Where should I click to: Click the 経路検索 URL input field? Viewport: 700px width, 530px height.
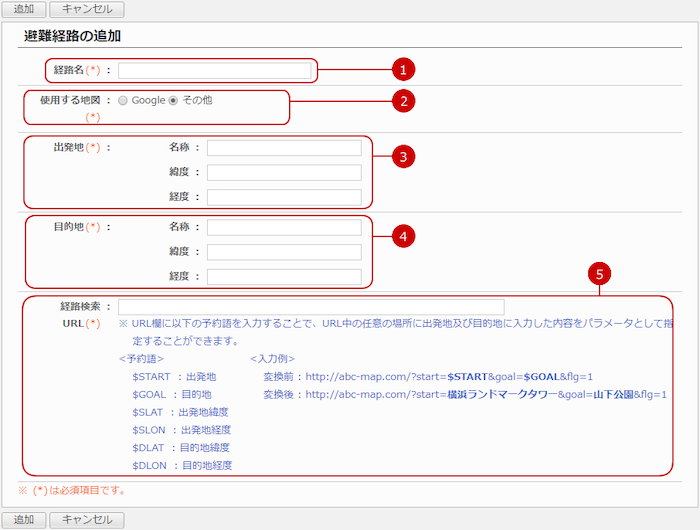(311, 307)
